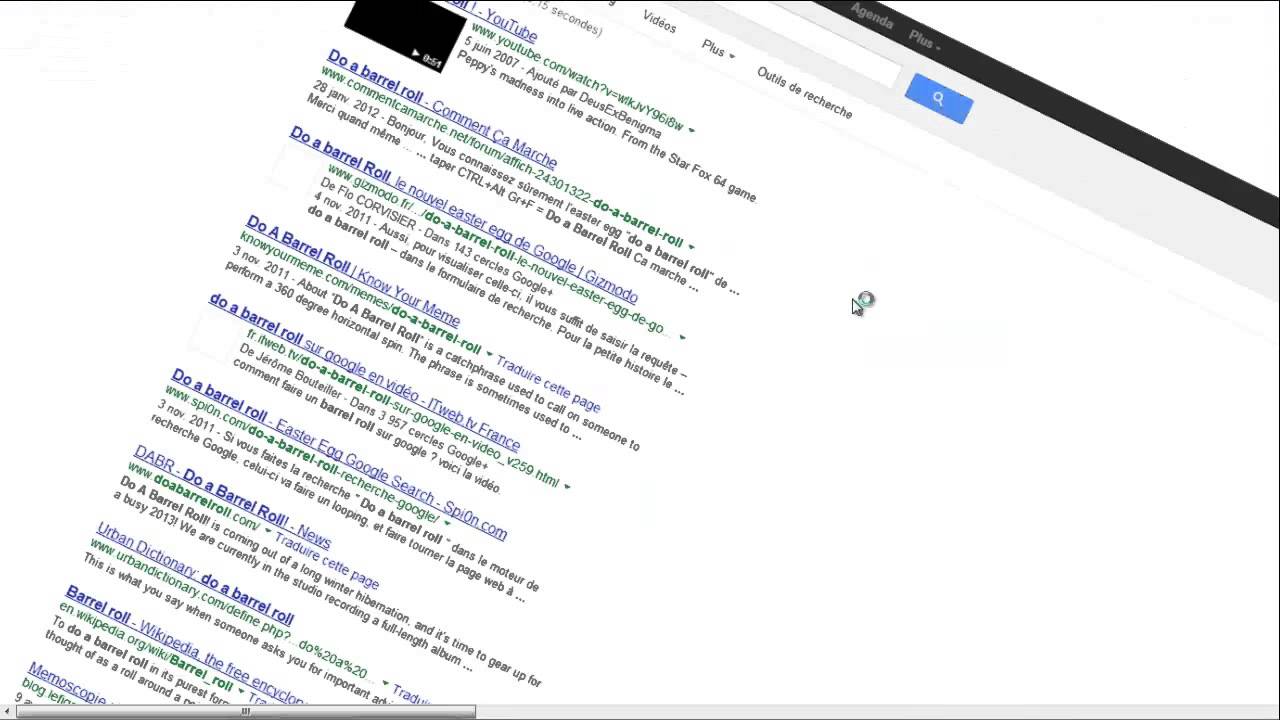This screenshot has height=720, width=1280.
Task: Click the left arrow of the horizontal scrollbar
Action: click(x=6, y=712)
